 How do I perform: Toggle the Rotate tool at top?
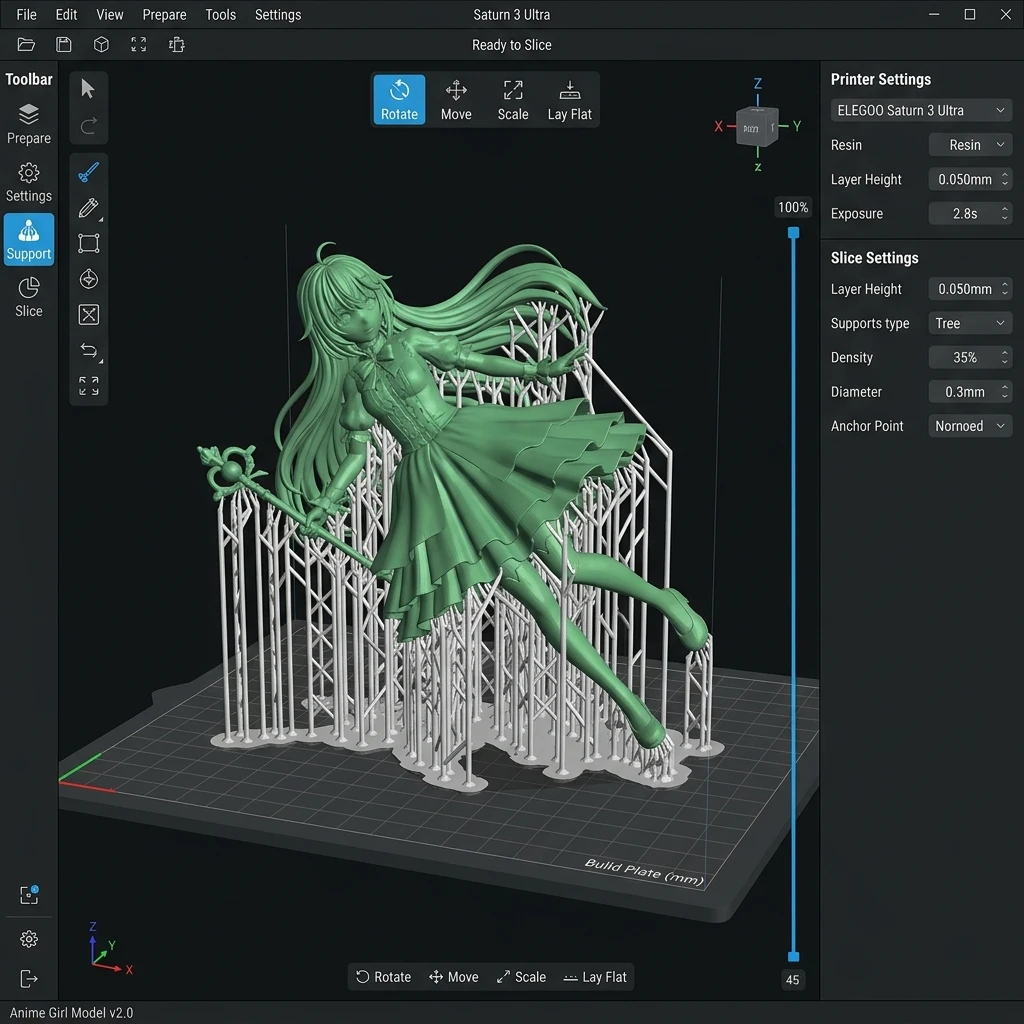[x=399, y=100]
